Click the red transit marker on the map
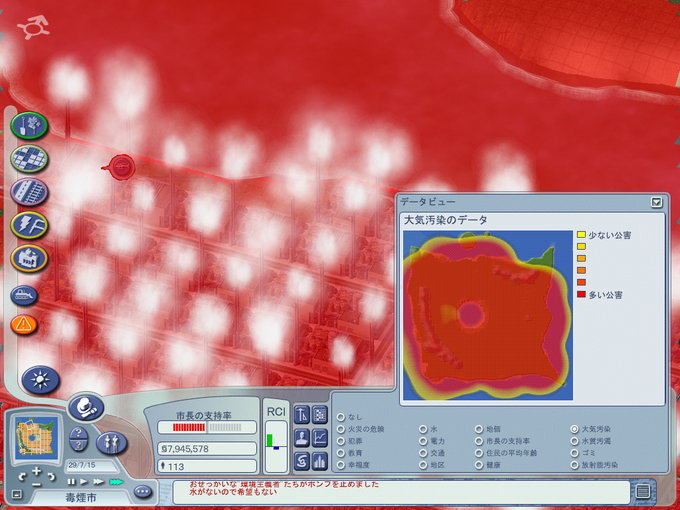This screenshot has width=680, height=510. click(121, 167)
